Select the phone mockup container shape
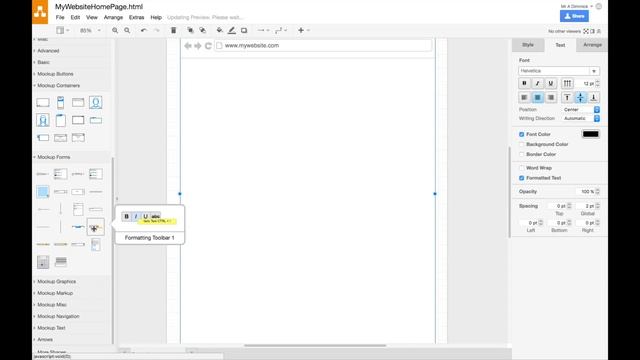Viewport: 640px width, 360px height. 60,102
